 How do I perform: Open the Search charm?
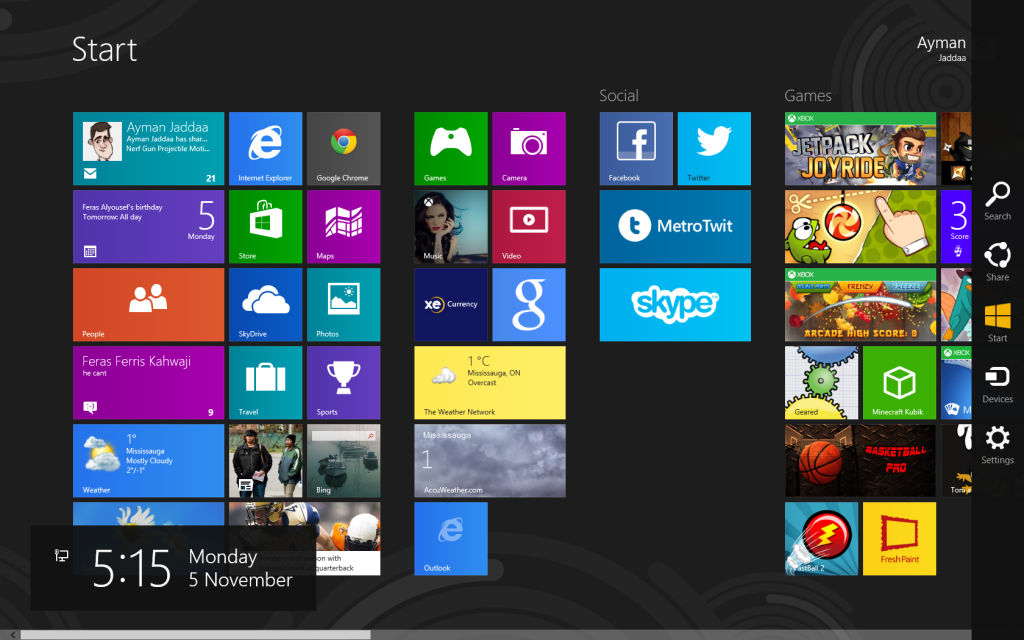997,201
